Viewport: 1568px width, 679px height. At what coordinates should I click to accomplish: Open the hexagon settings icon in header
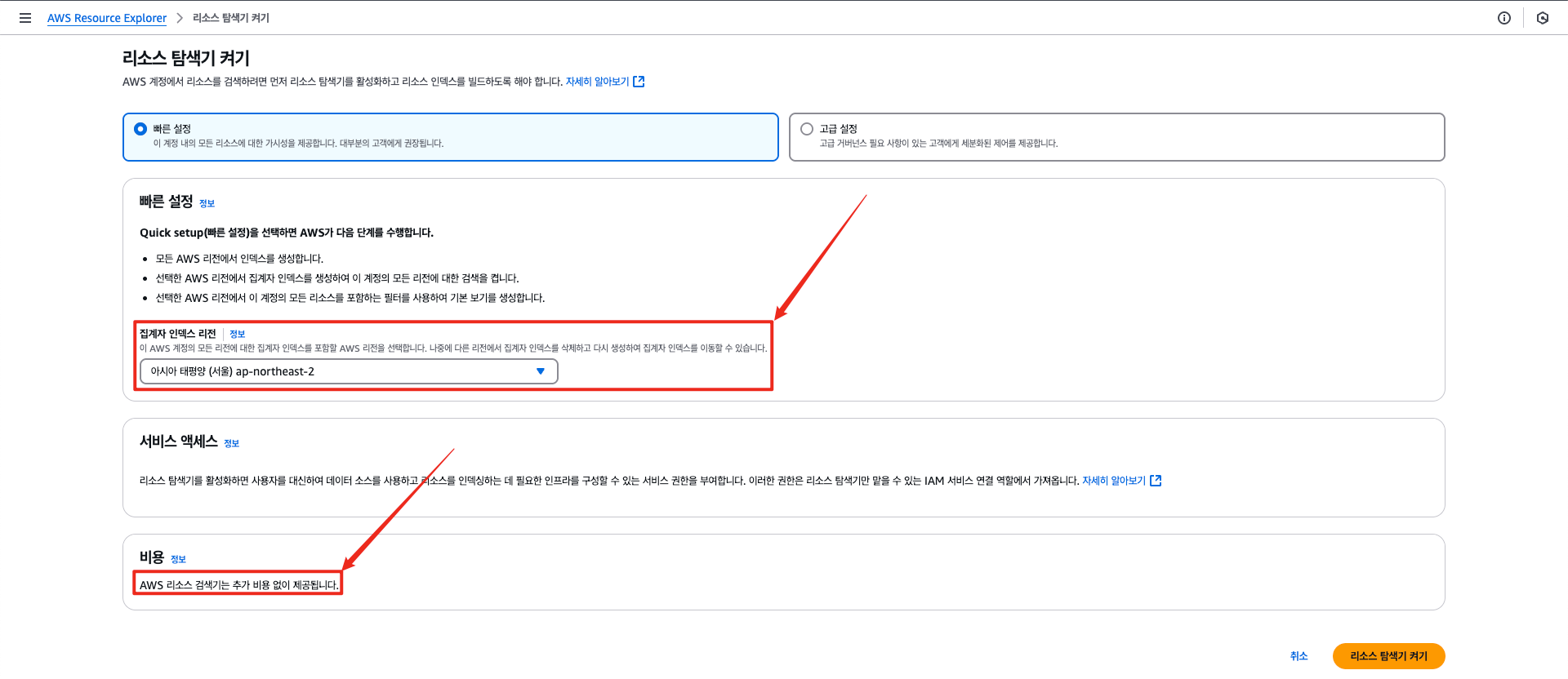tap(1543, 18)
